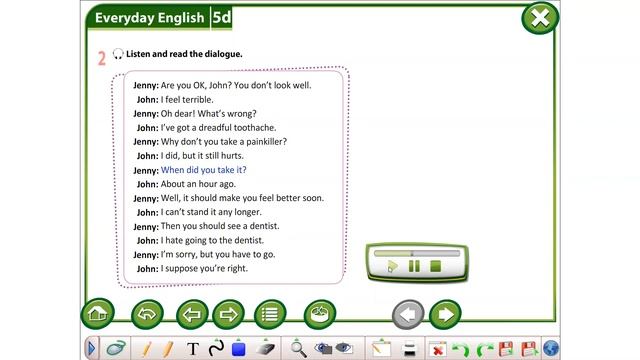Pause the dialogue audio
Screen dimensions: 640x360
414,266
